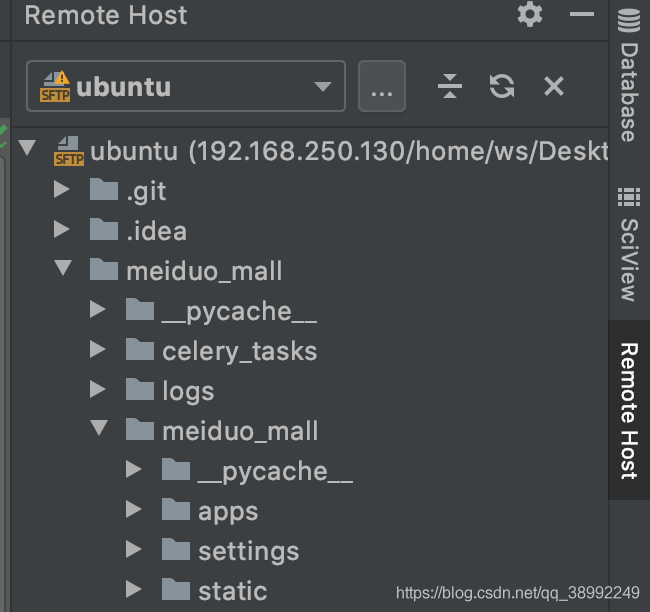
Task: Expand the .idea folder arrow
Action: pos(62,229)
